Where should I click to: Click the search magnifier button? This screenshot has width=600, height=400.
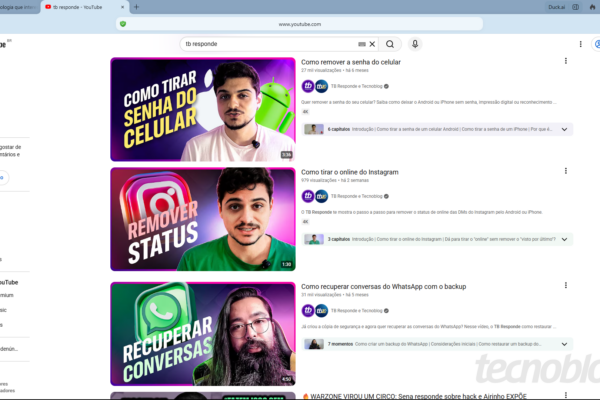(390, 44)
